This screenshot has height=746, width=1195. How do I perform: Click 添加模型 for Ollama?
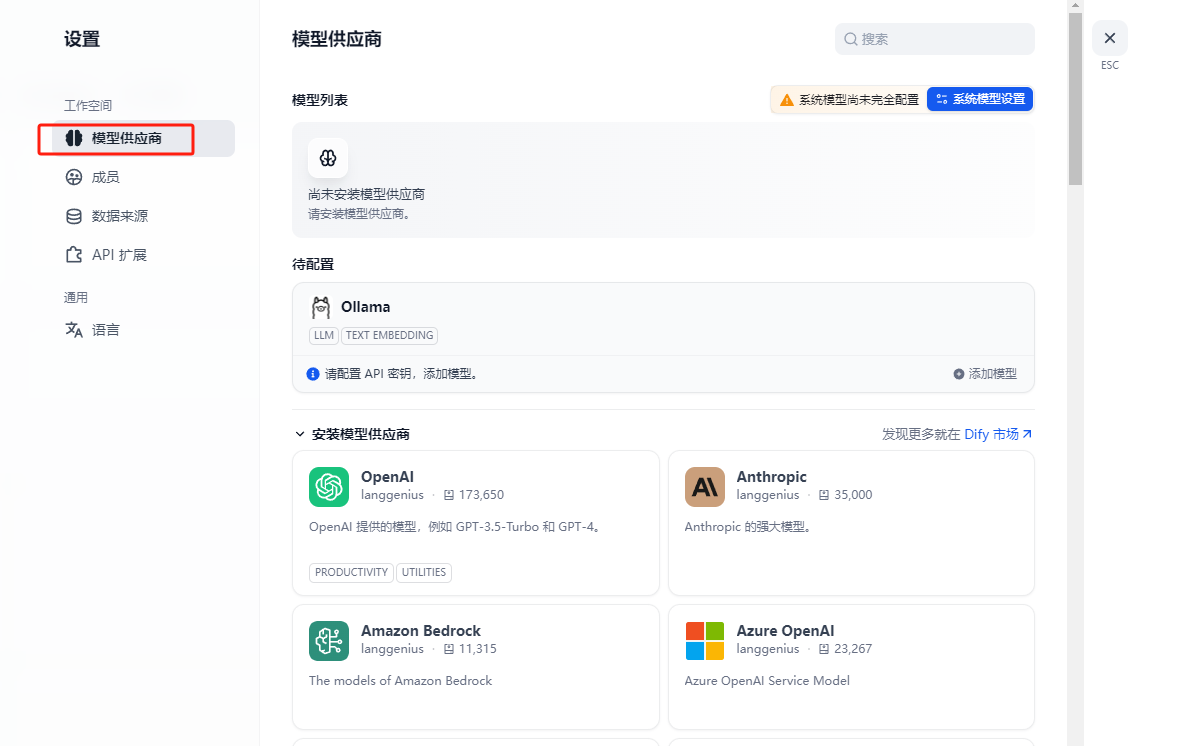pos(985,374)
